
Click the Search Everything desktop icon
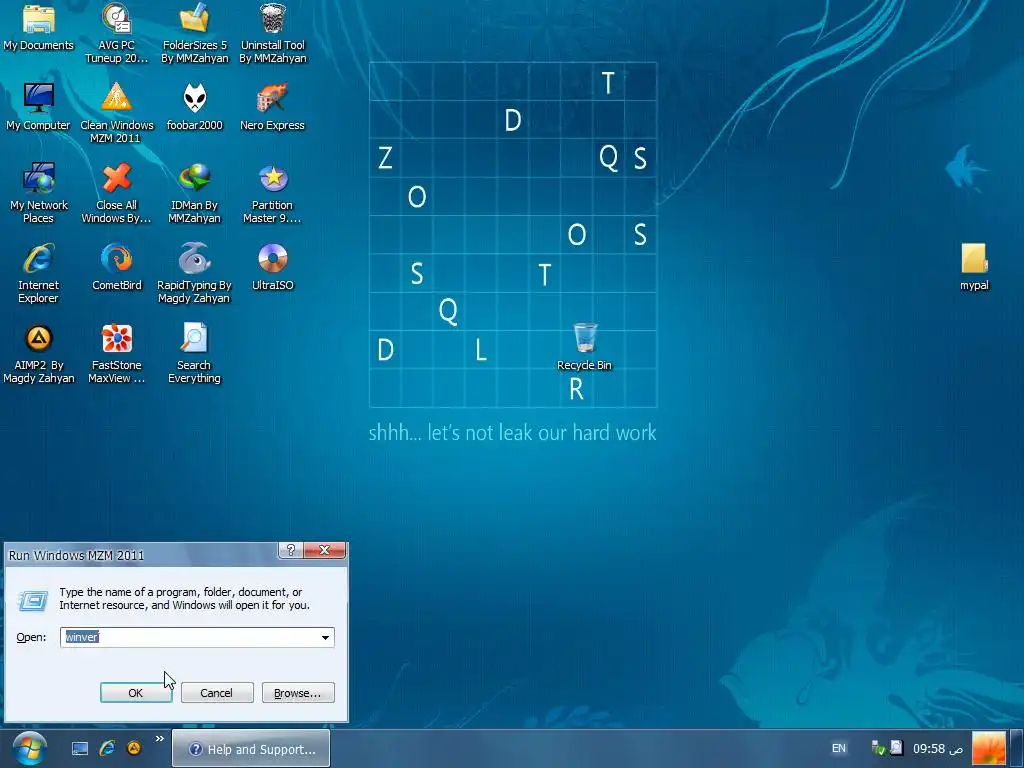click(x=195, y=353)
